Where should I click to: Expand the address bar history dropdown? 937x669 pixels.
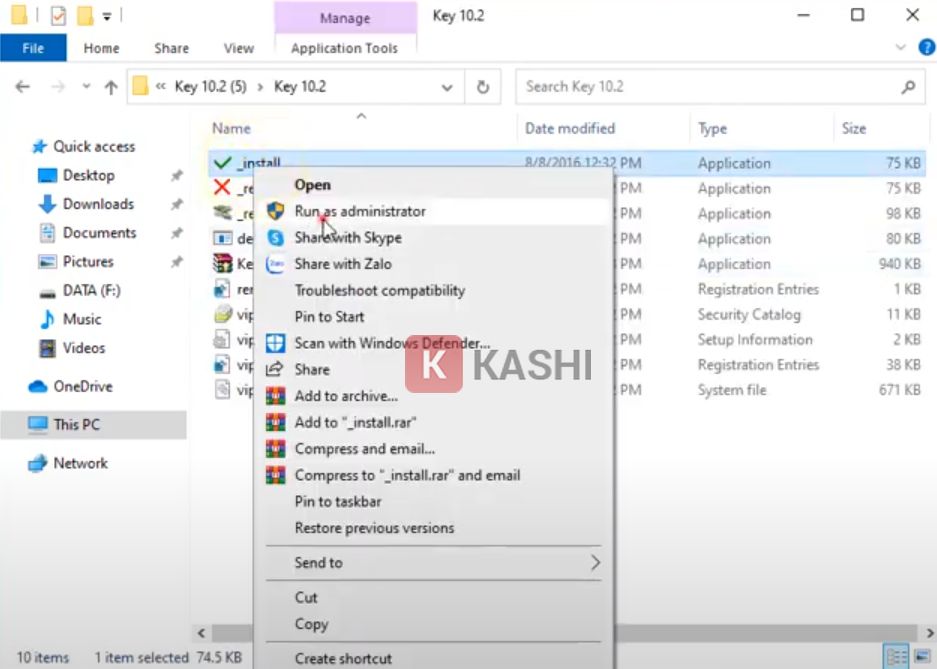[447, 87]
